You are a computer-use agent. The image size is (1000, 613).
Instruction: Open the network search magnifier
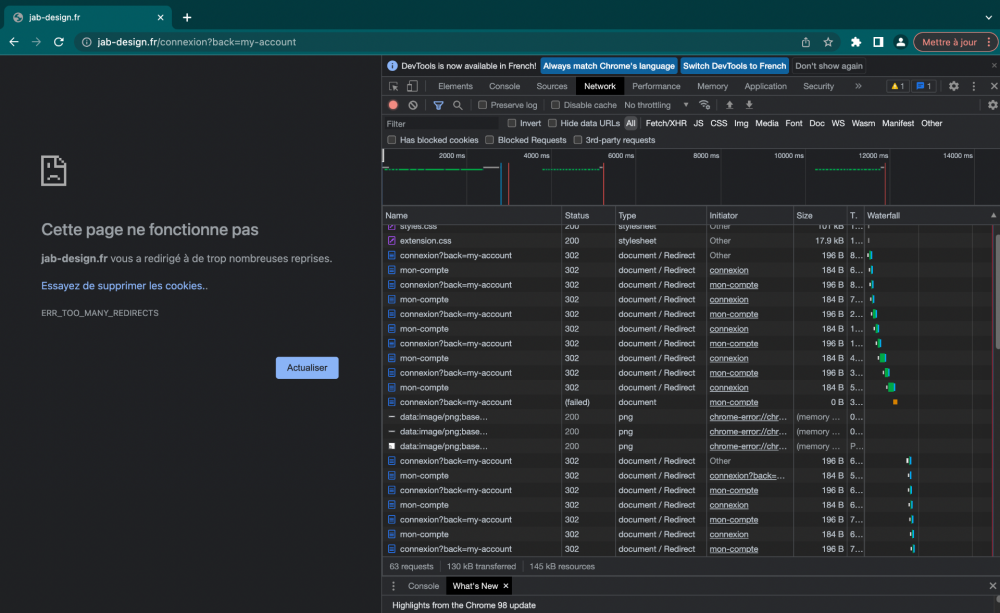[458, 105]
